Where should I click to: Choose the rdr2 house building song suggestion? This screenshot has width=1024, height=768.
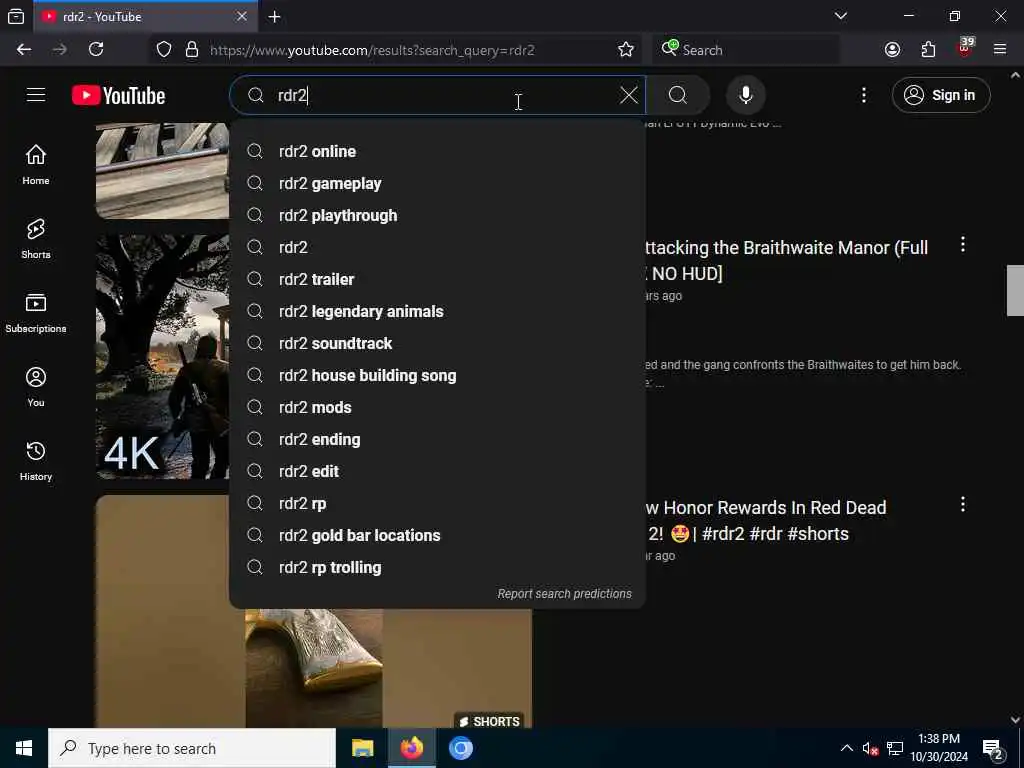pyautogui.click(x=438, y=376)
